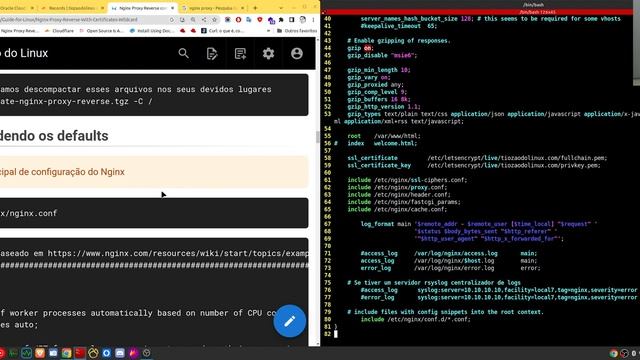Click the 'dendo os defaults' heading
Screen dimensions: 640x360
pyautogui.click(x=54, y=136)
